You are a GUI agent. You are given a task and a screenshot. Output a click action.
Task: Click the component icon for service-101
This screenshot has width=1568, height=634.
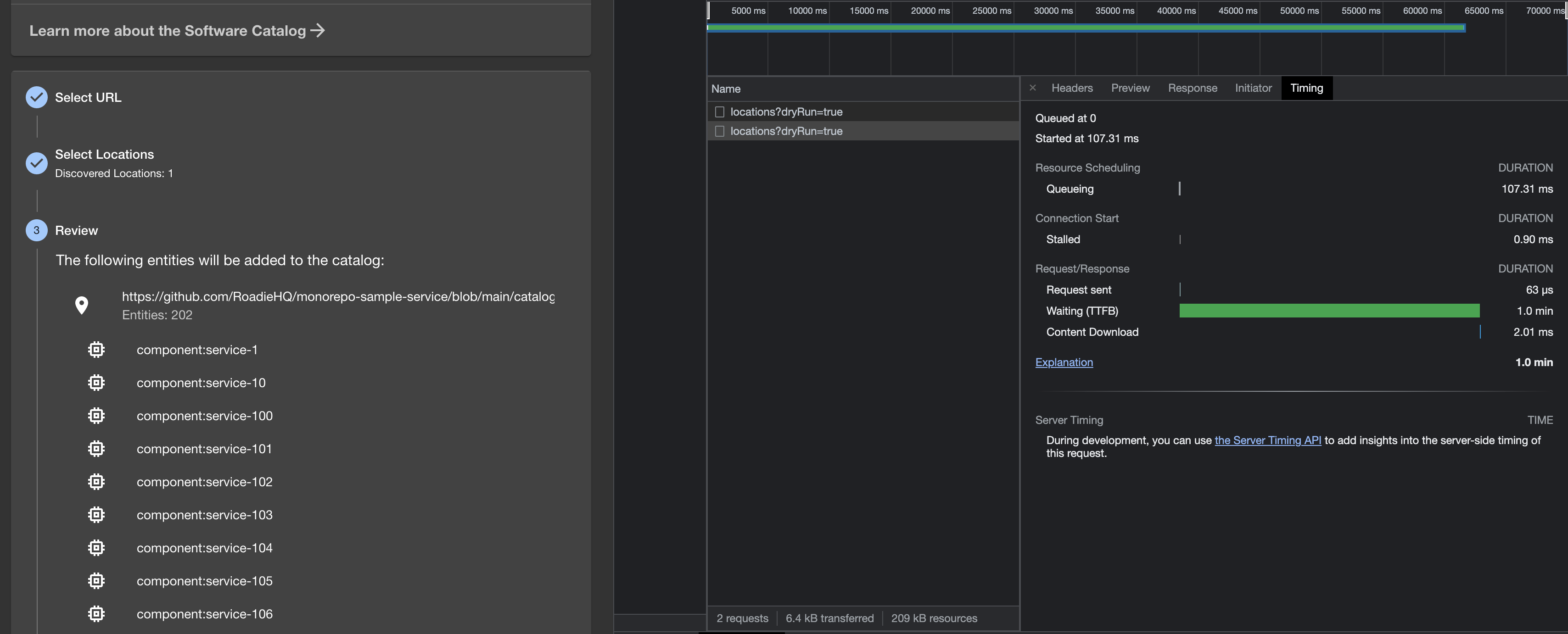pyautogui.click(x=96, y=449)
